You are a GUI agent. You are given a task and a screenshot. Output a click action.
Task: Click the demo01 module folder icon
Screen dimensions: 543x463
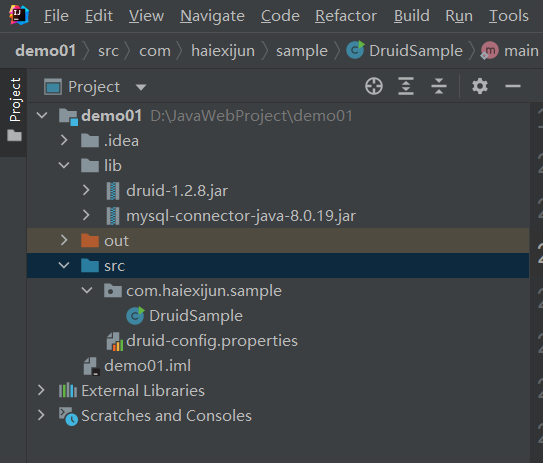point(68,116)
